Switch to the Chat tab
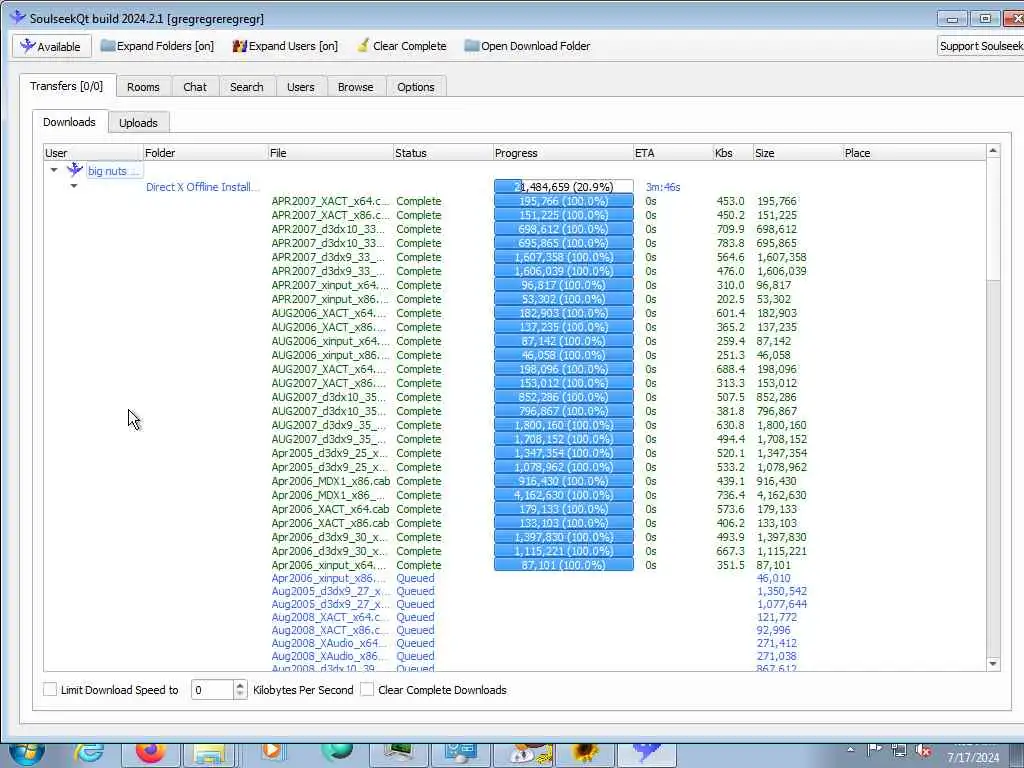The width and height of the screenshot is (1024, 768). [195, 87]
